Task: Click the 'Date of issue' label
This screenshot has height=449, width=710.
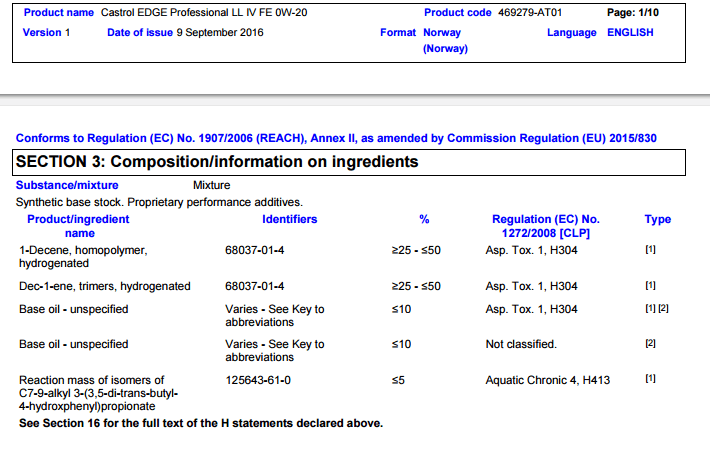Action: [x=139, y=33]
